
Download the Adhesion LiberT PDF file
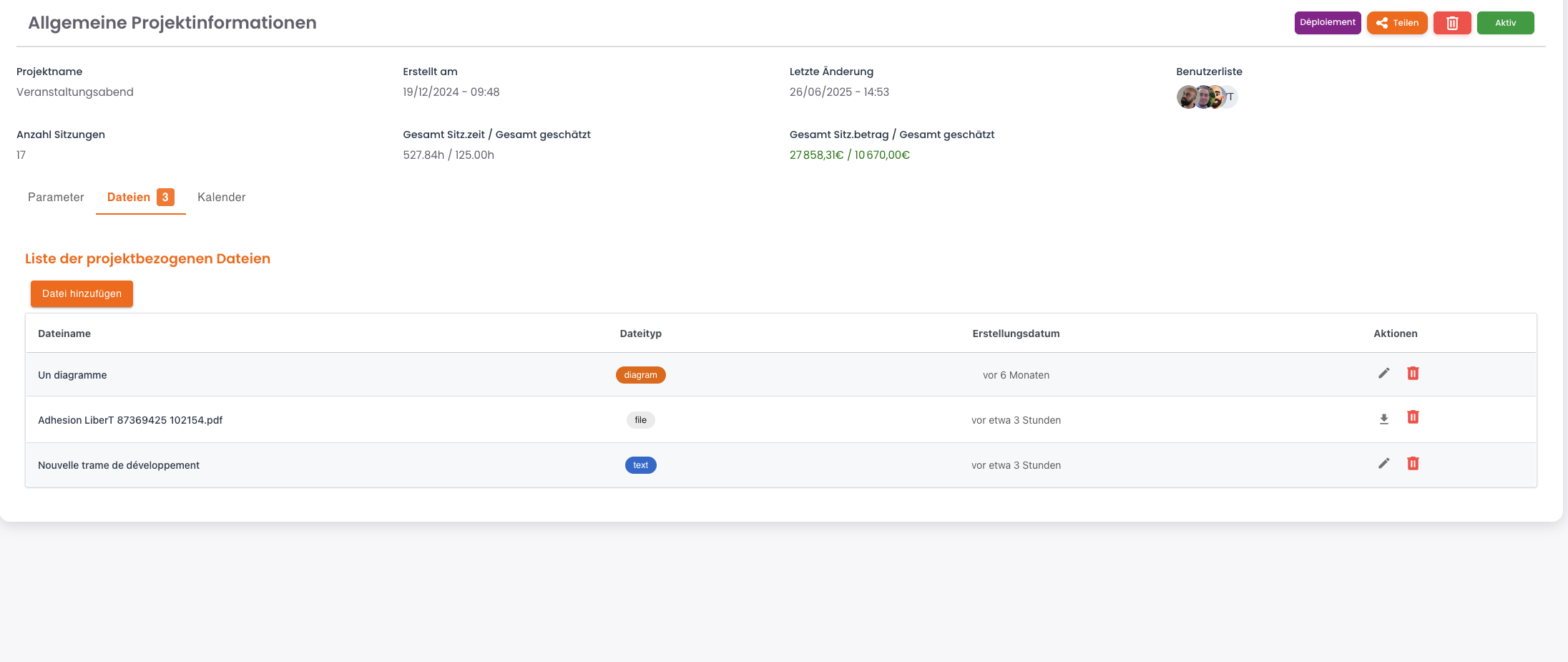pyautogui.click(x=1383, y=419)
